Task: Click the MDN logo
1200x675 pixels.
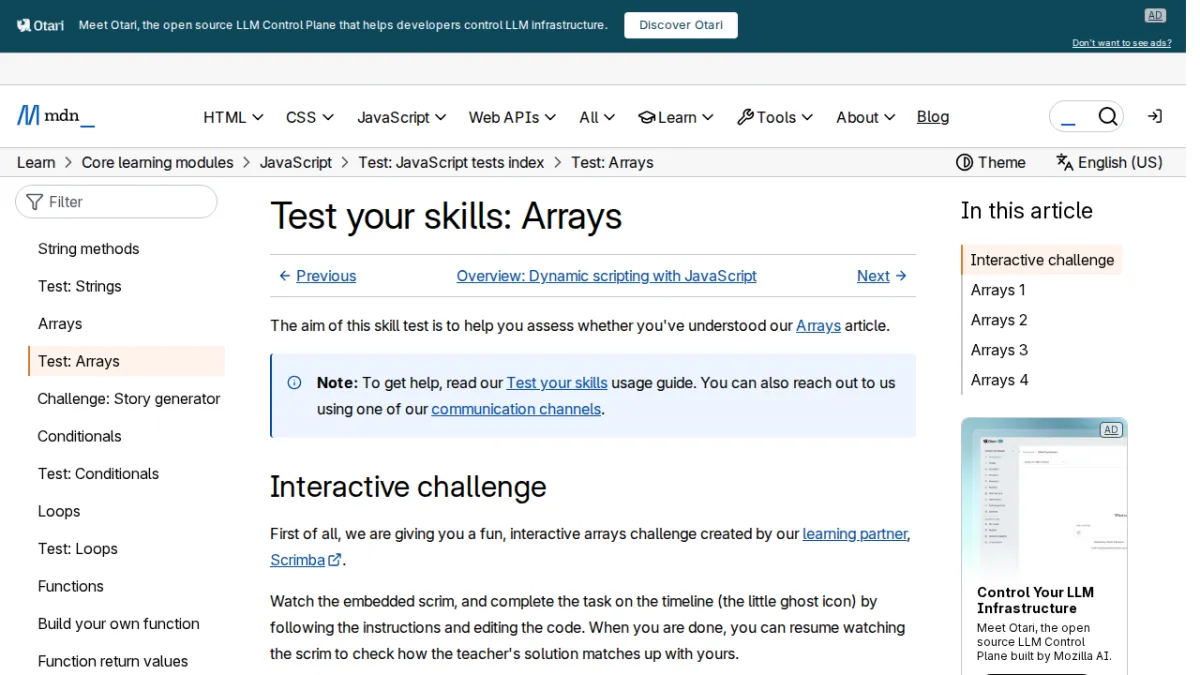Action: tap(56, 116)
